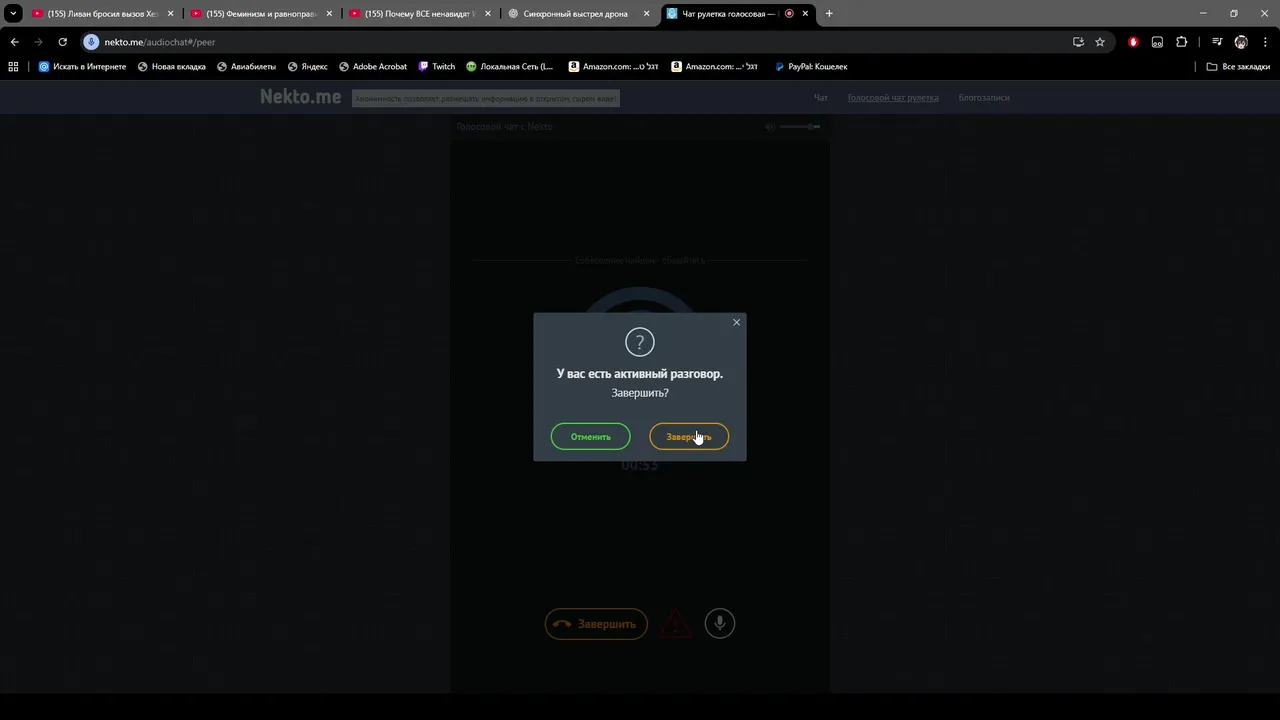Screen dimensions: 1280x720
Task: Close the active conversation dialog with X
Action: click(x=737, y=322)
